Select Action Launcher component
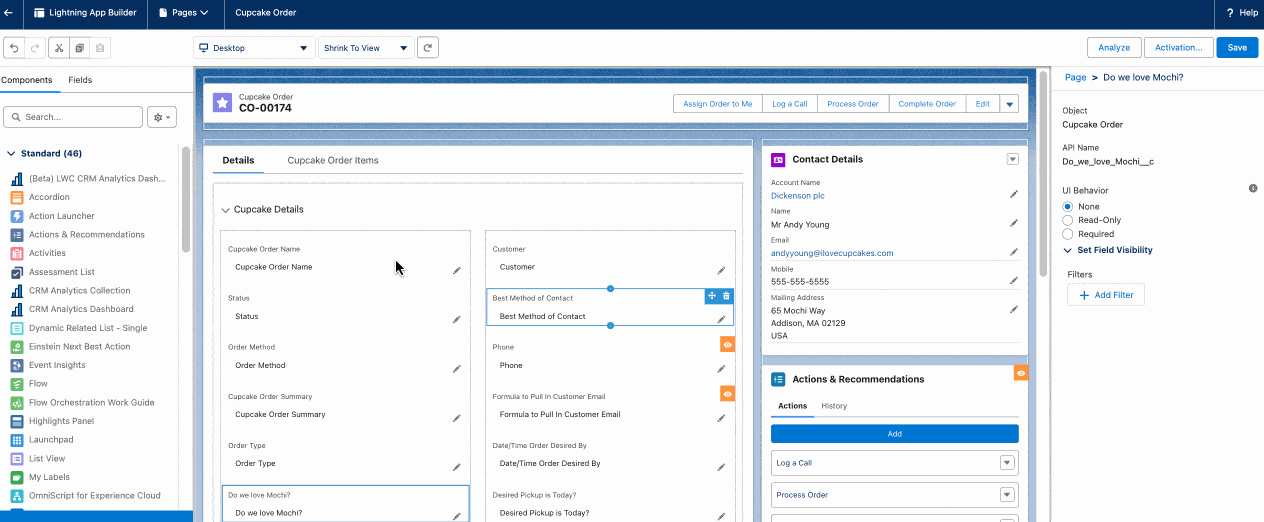Screen dimensions: 1264x522 pos(62,216)
